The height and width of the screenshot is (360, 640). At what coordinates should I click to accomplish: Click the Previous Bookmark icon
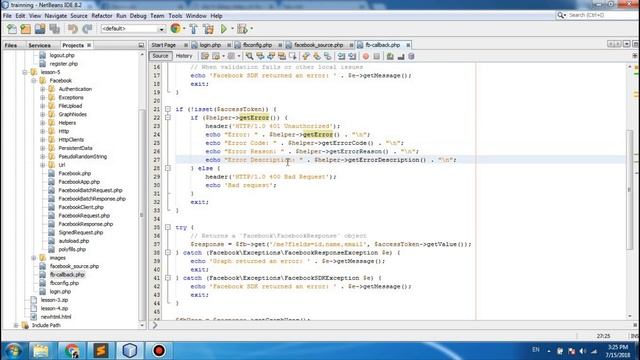pos(306,56)
